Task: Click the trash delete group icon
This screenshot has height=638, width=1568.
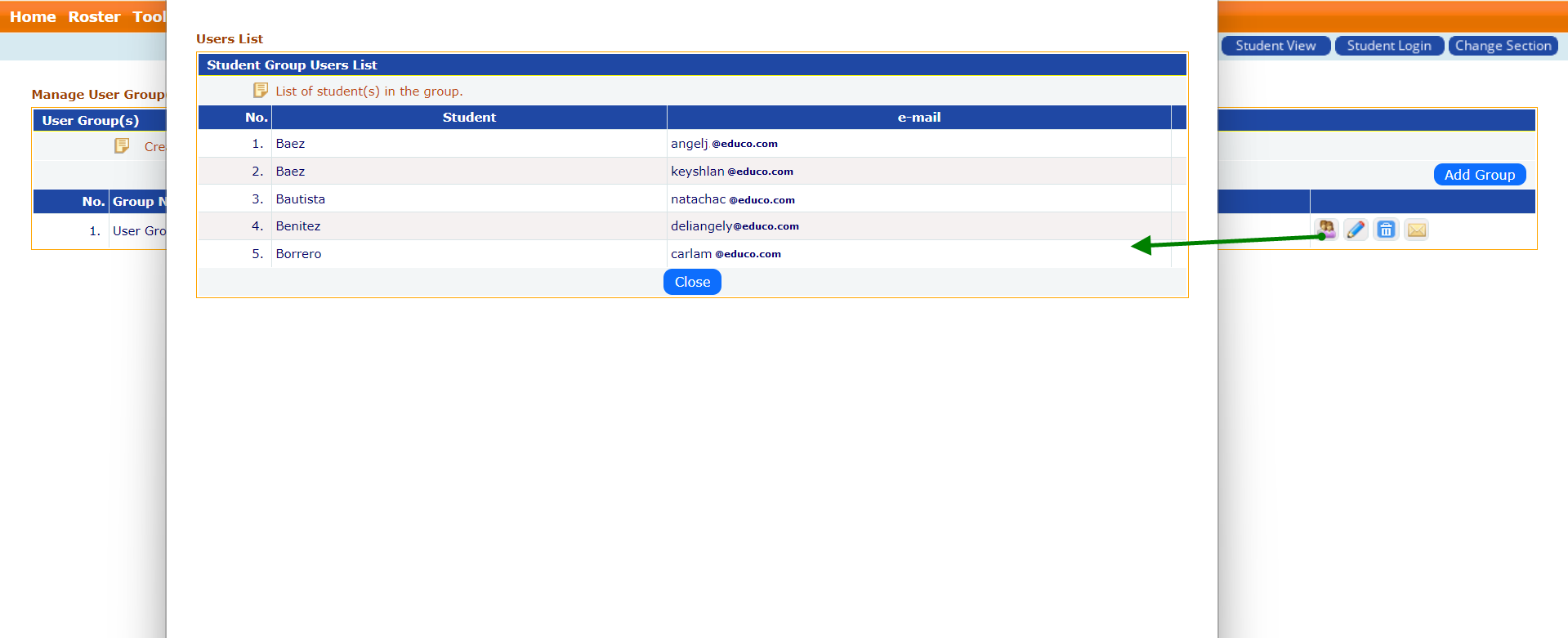Action: (x=1386, y=230)
